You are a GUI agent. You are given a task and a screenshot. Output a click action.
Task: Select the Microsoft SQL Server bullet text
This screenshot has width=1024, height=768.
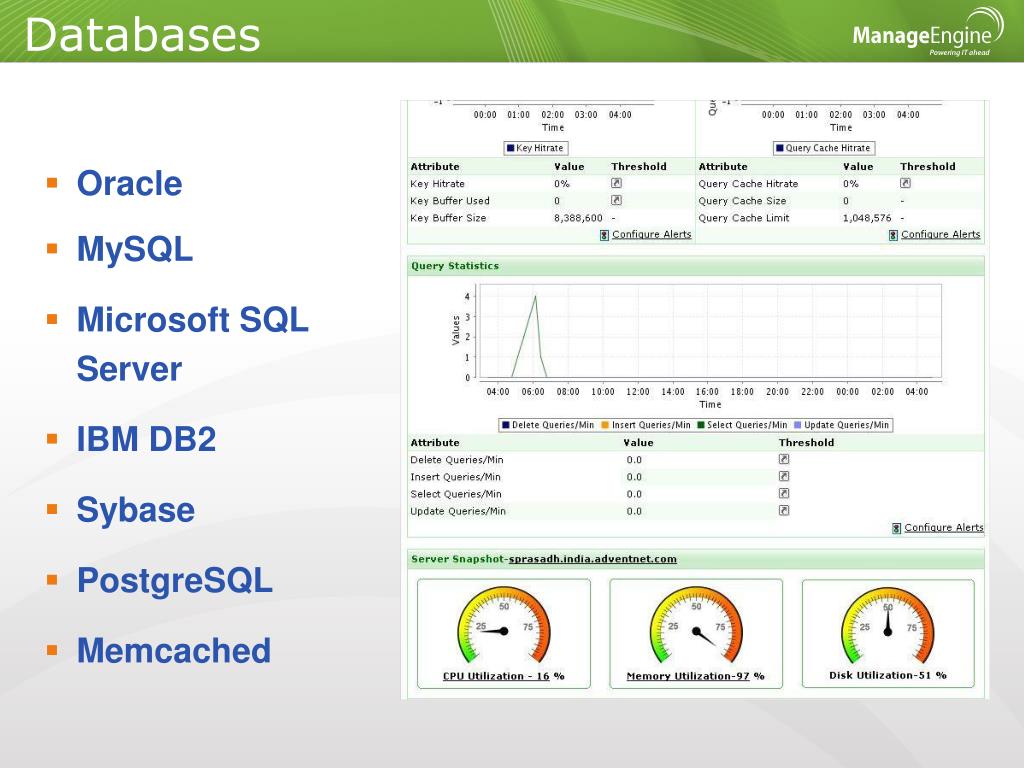[x=193, y=344]
